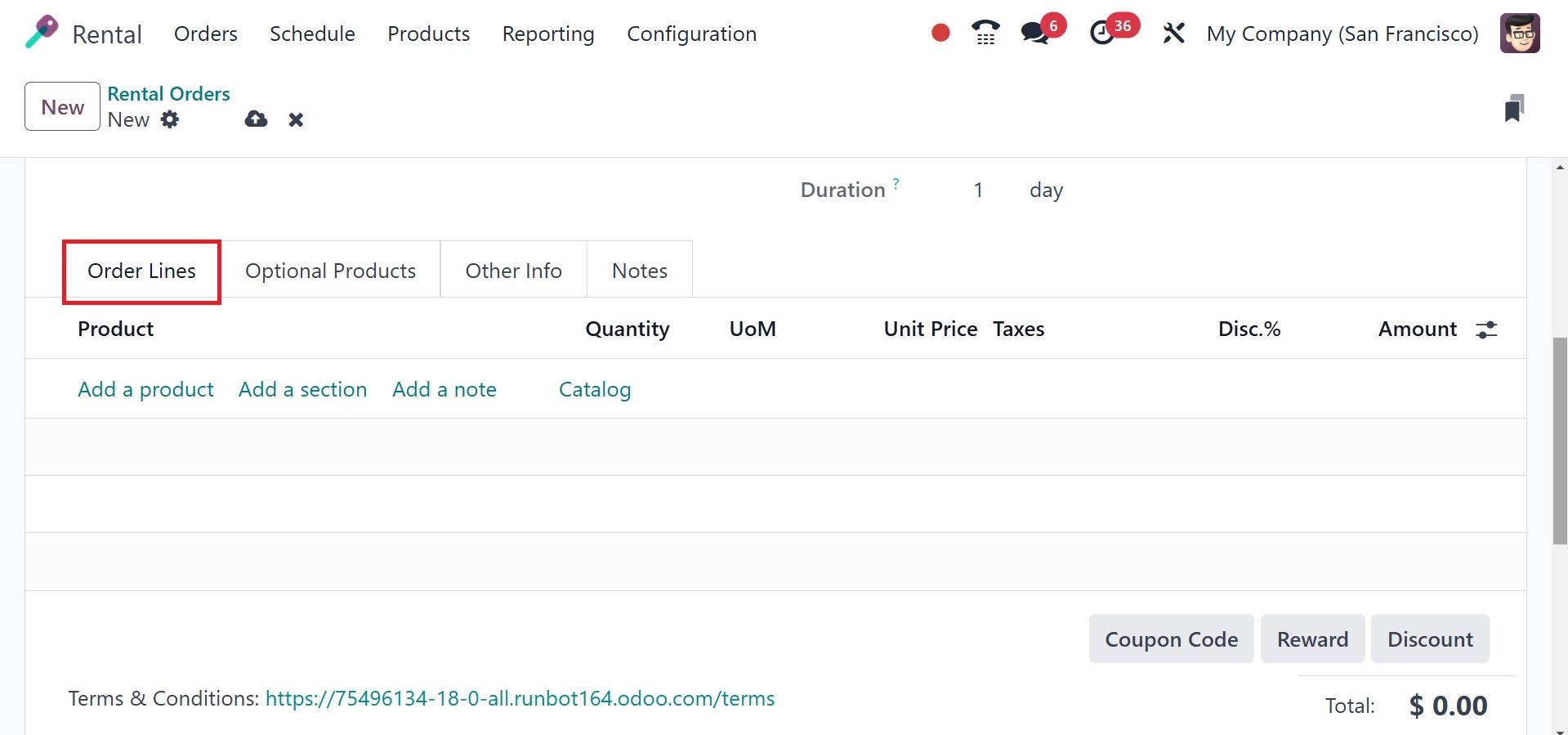The image size is (1568, 735).
Task: Click Add a product link
Action: pyautogui.click(x=145, y=389)
